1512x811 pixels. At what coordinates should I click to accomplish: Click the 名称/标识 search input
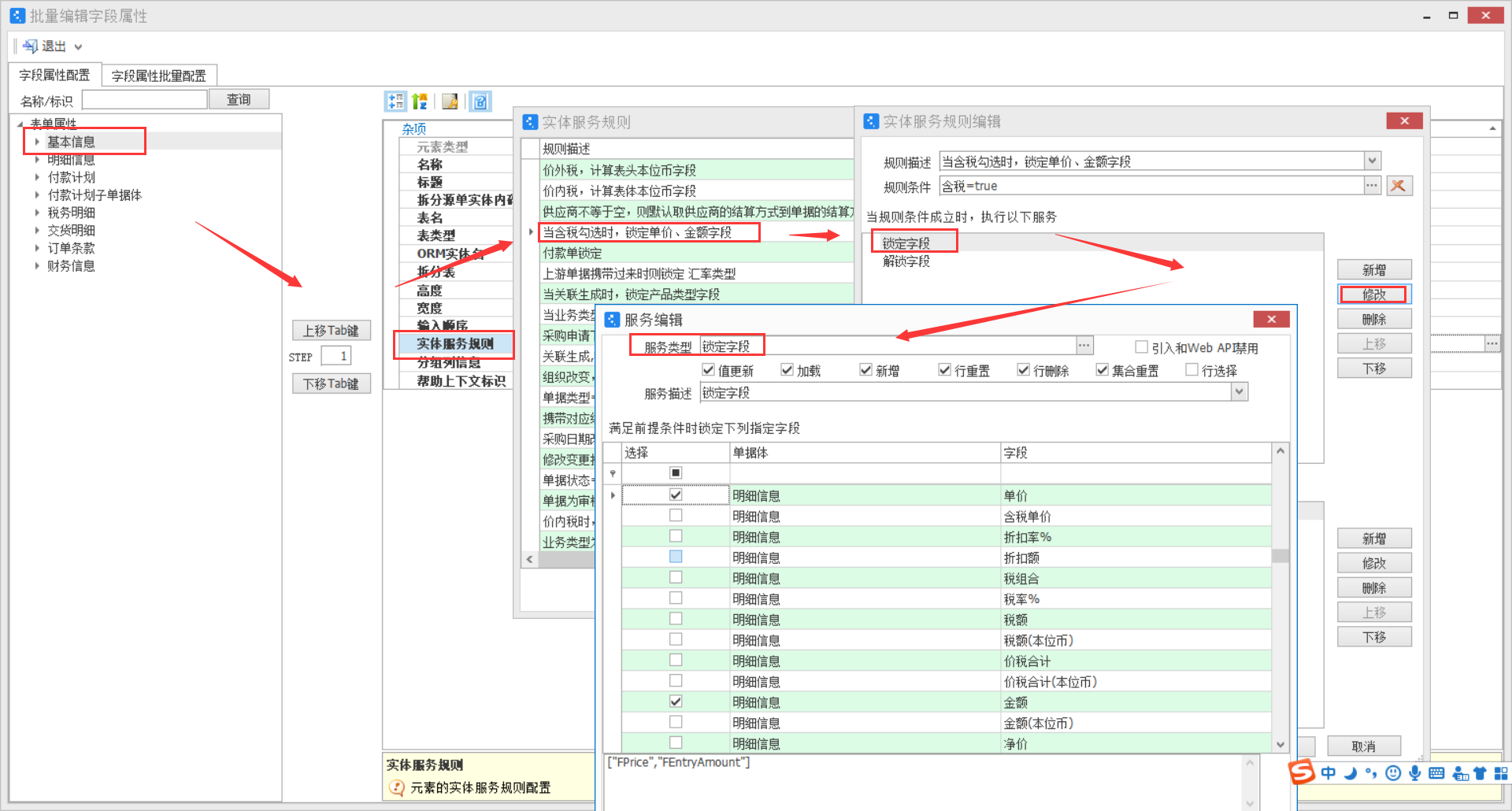tap(145, 99)
